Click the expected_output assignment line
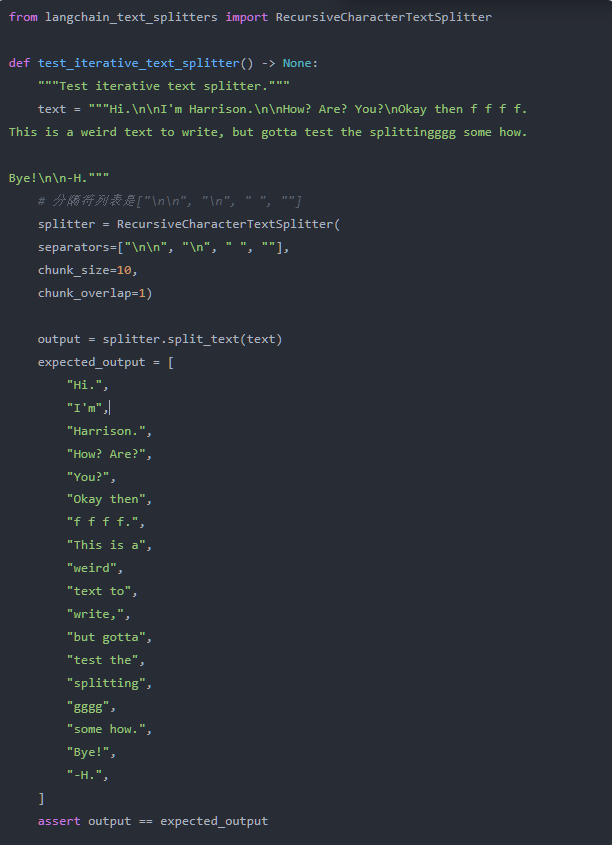The image size is (612, 845). (106, 362)
